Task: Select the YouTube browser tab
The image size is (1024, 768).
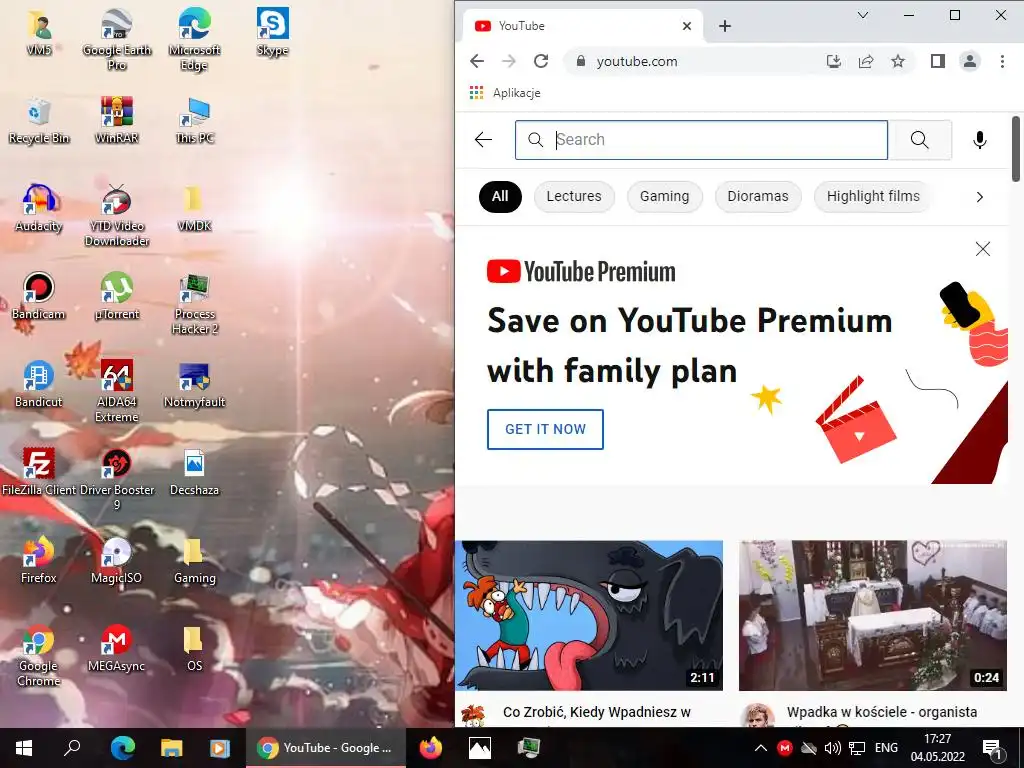Action: pyautogui.click(x=581, y=26)
